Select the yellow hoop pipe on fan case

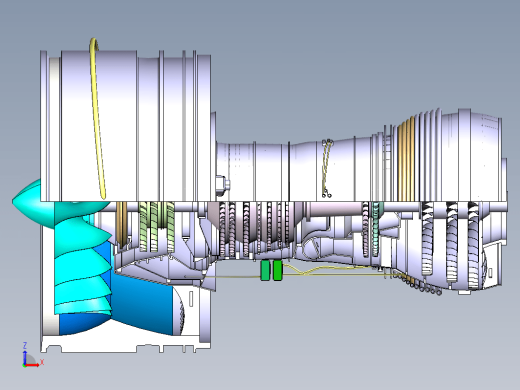97,118
